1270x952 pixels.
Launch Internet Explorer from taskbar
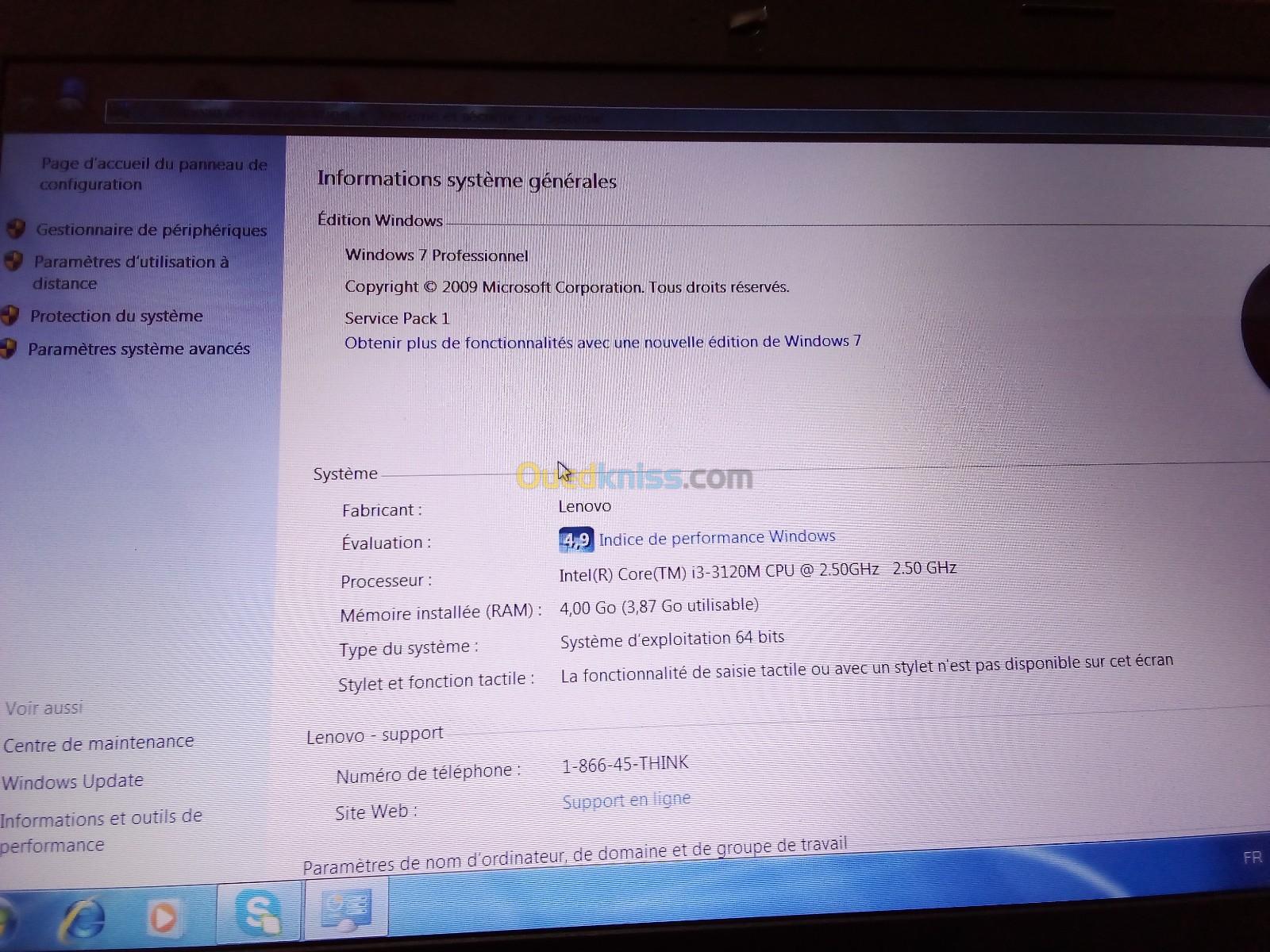[83, 919]
